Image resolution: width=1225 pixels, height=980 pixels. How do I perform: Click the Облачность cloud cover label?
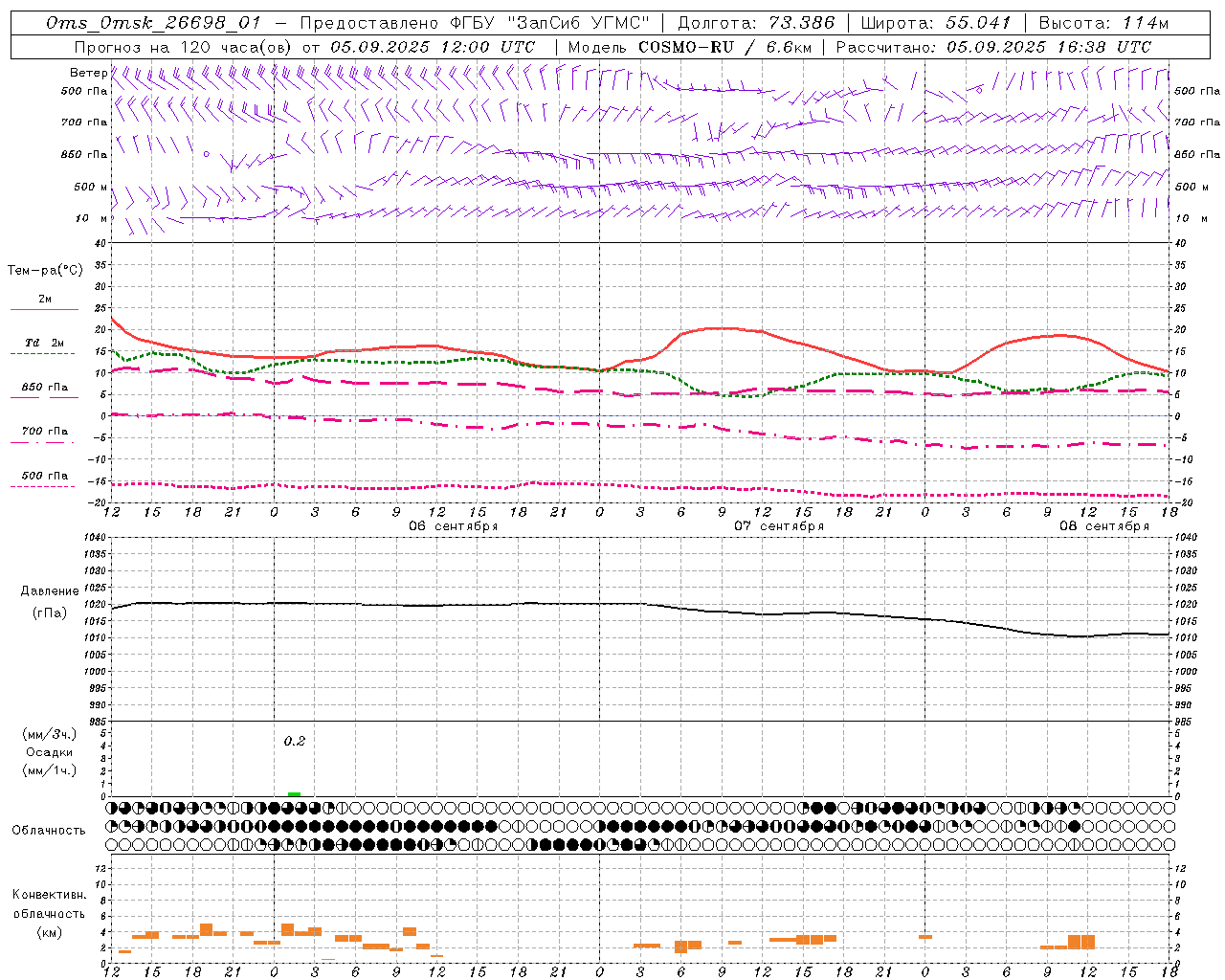tap(49, 830)
